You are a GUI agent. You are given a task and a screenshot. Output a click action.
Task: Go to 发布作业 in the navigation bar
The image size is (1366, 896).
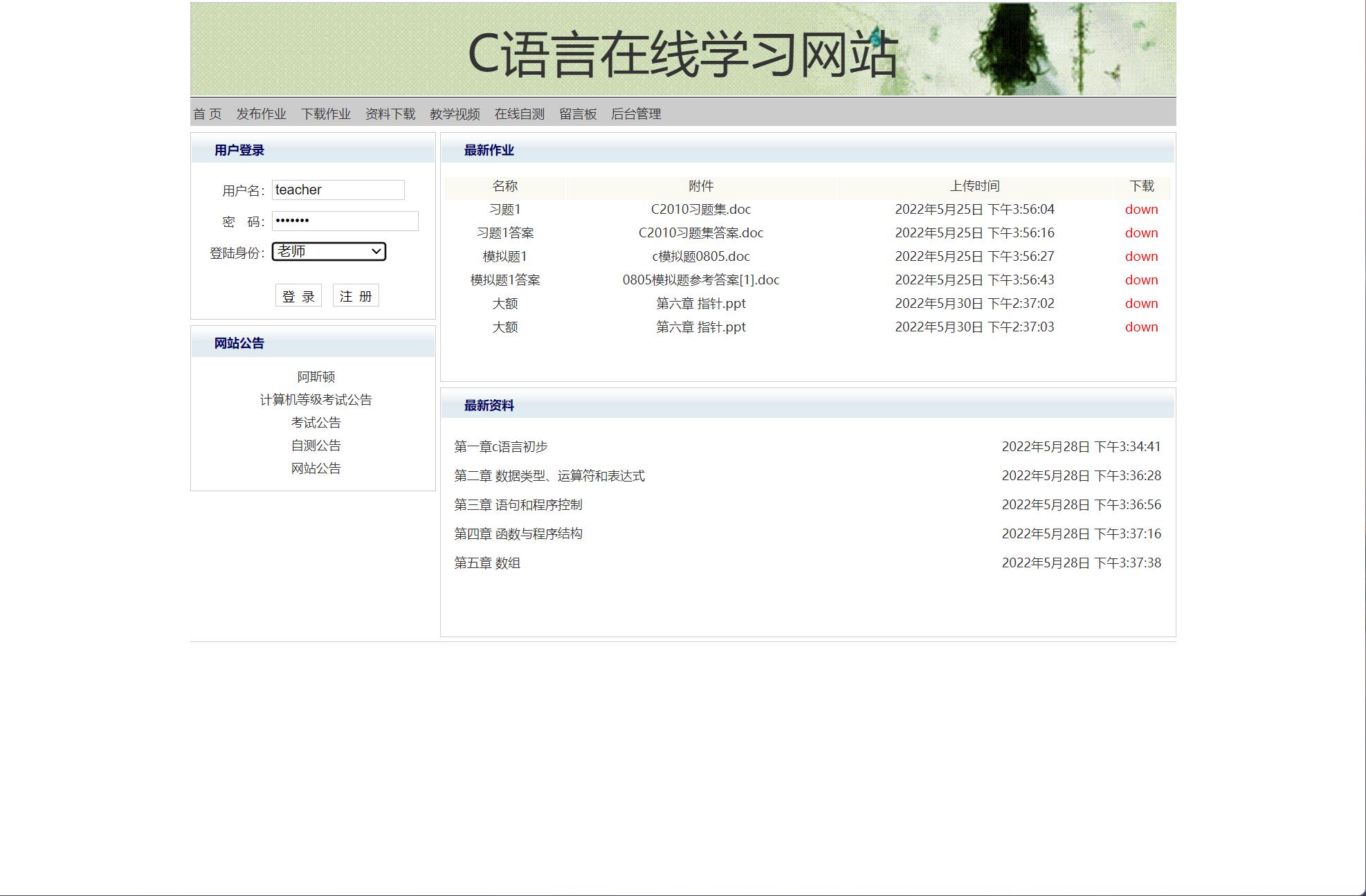tap(261, 113)
